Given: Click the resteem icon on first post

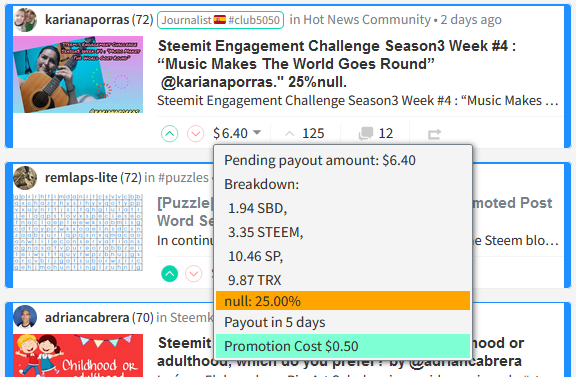Looking at the screenshot, I should 434,134.
